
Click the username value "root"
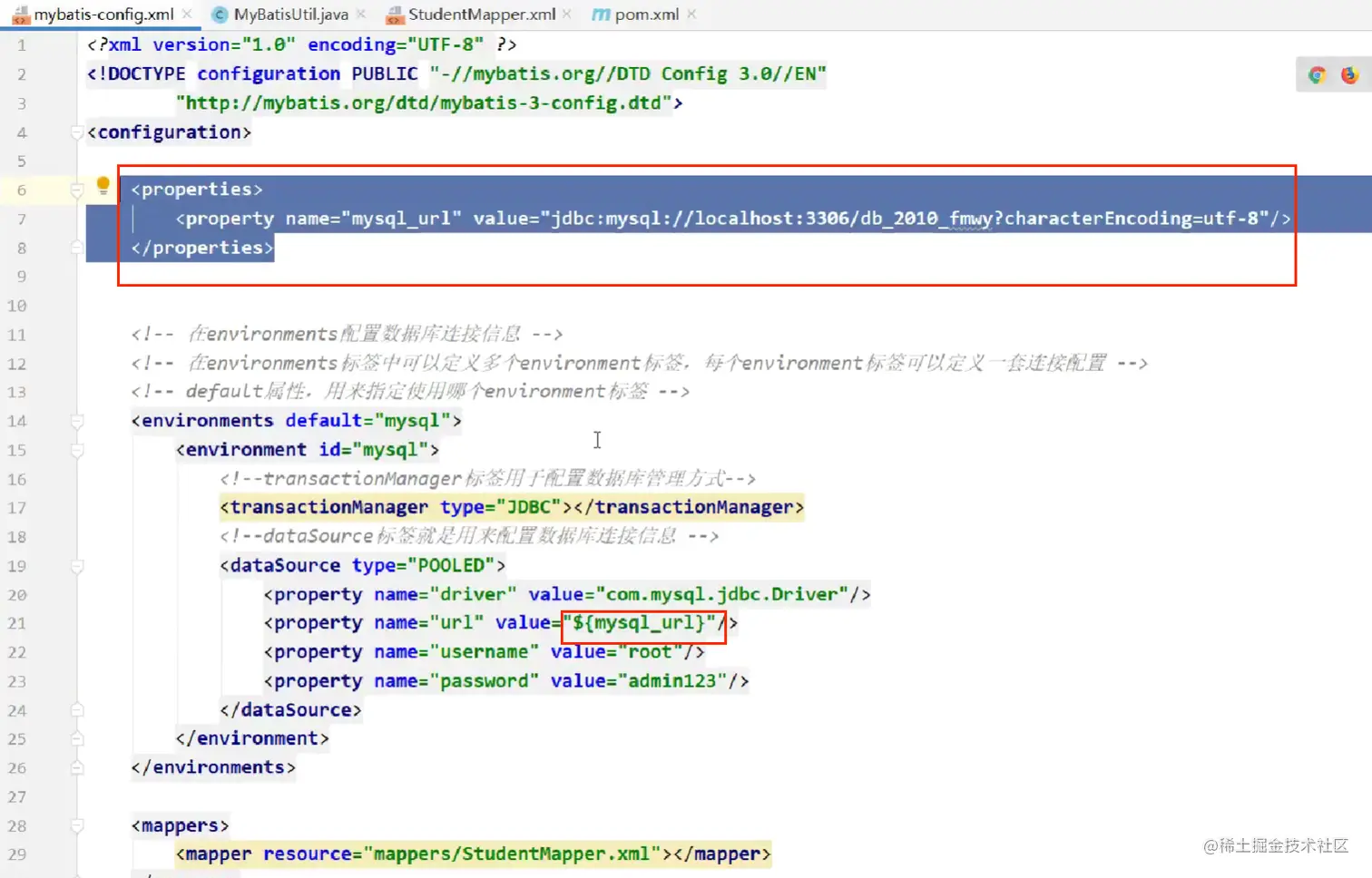pyautogui.click(x=650, y=652)
